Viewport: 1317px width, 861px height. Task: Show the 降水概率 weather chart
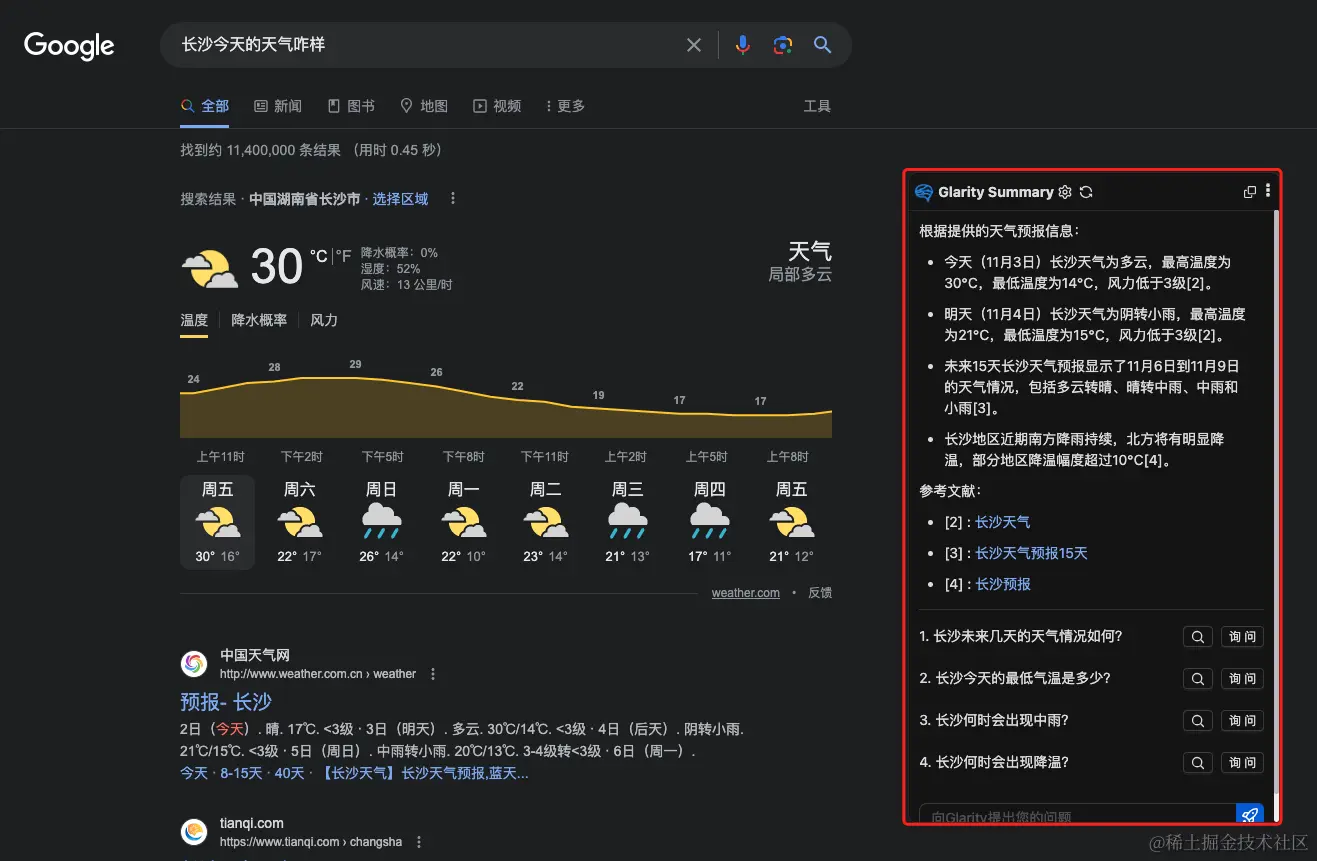click(x=259, y=320)
